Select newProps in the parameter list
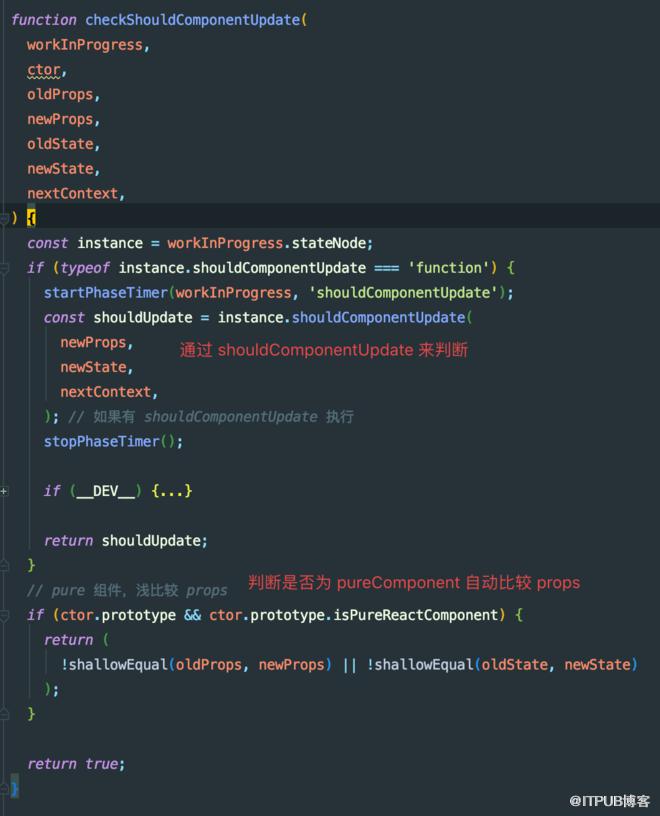The height and width of the screenshot is (816, 660). point(60,119)
